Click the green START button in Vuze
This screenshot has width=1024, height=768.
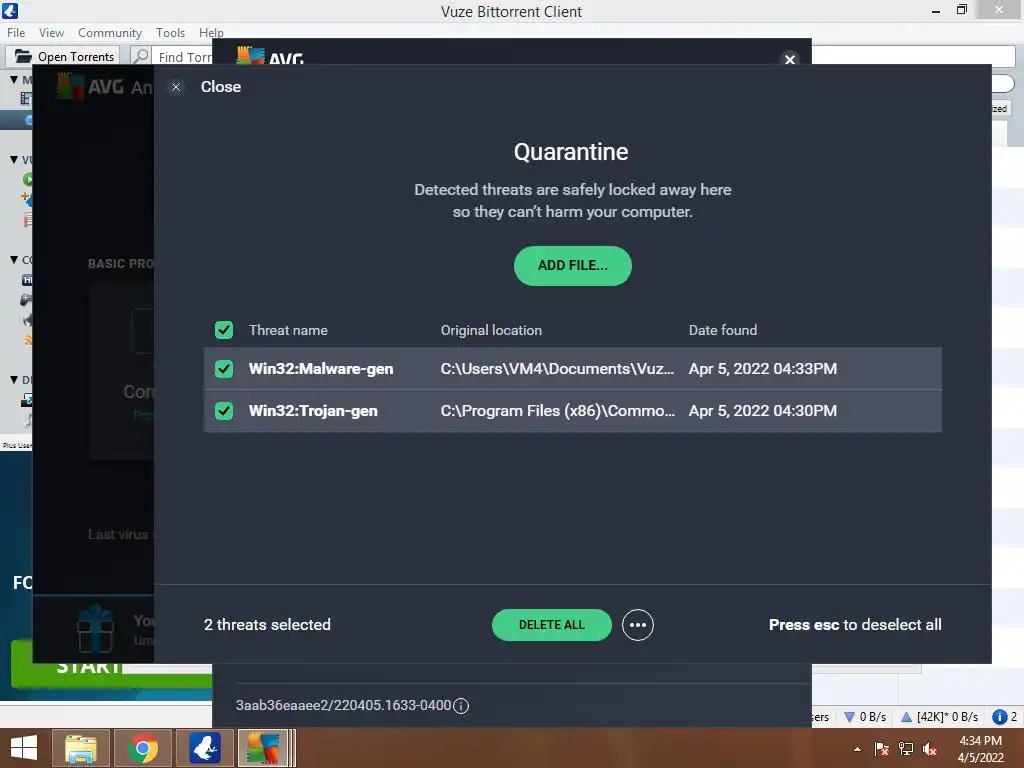coord(111,665)
